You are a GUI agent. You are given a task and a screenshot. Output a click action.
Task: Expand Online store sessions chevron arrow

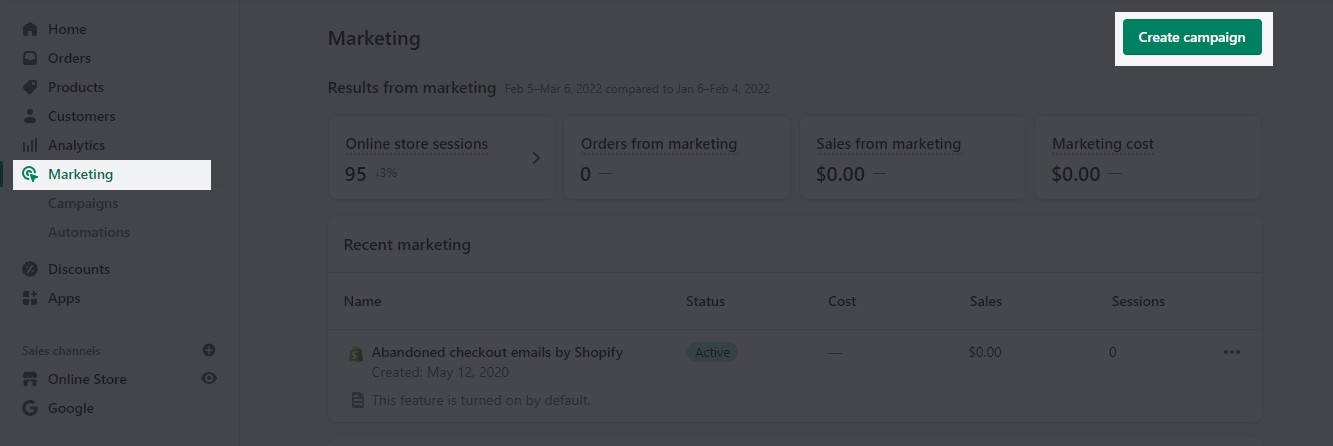pos(536,158)
